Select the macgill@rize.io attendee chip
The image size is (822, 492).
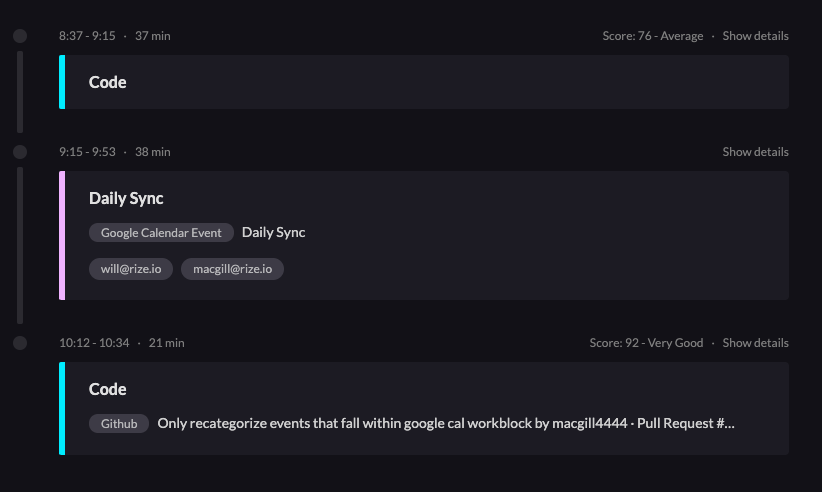tap(232, 269)
